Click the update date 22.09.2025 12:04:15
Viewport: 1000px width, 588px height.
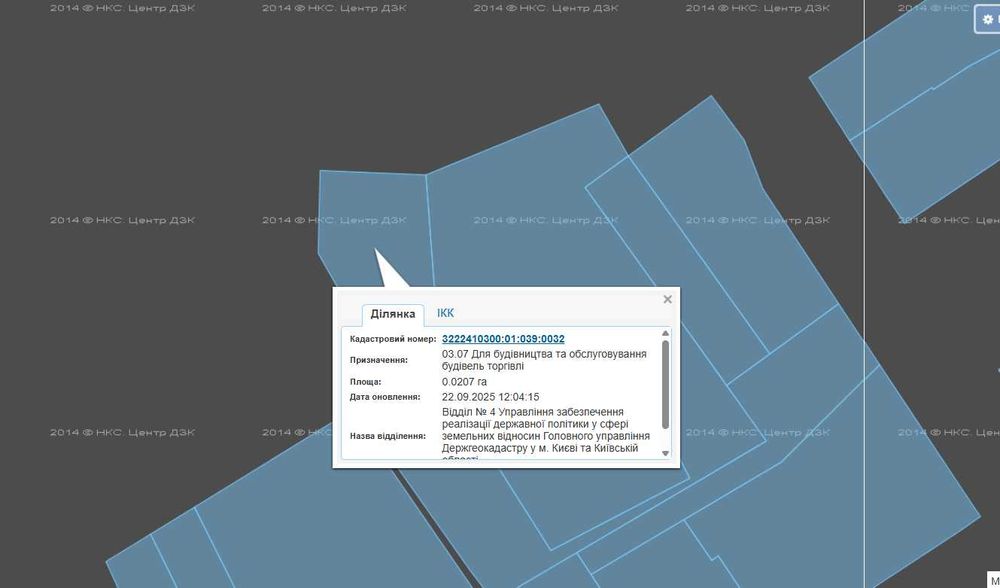pos(490,397)
